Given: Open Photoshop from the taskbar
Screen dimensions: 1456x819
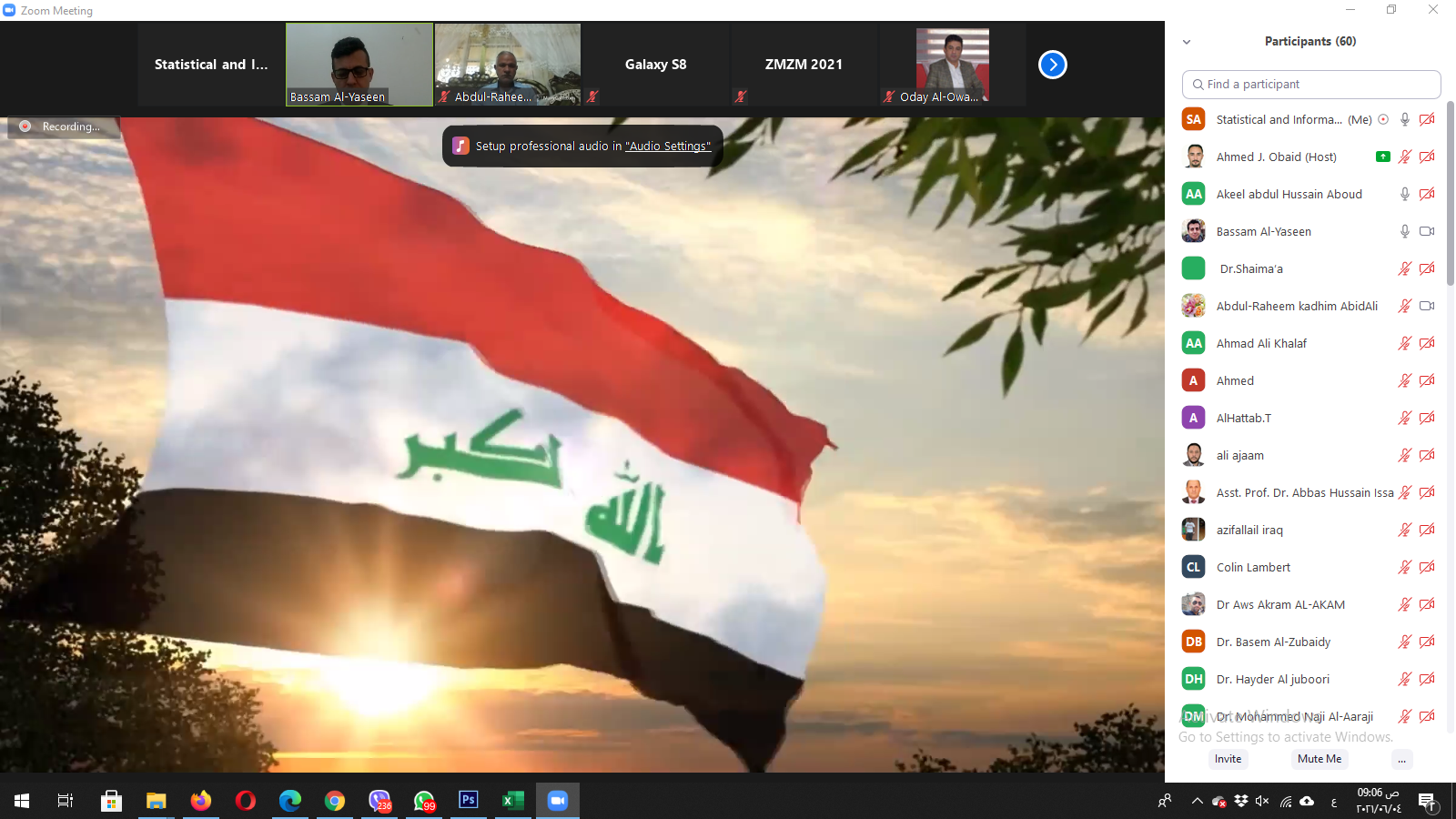Looking at the screenshot, I should (468, 800).
